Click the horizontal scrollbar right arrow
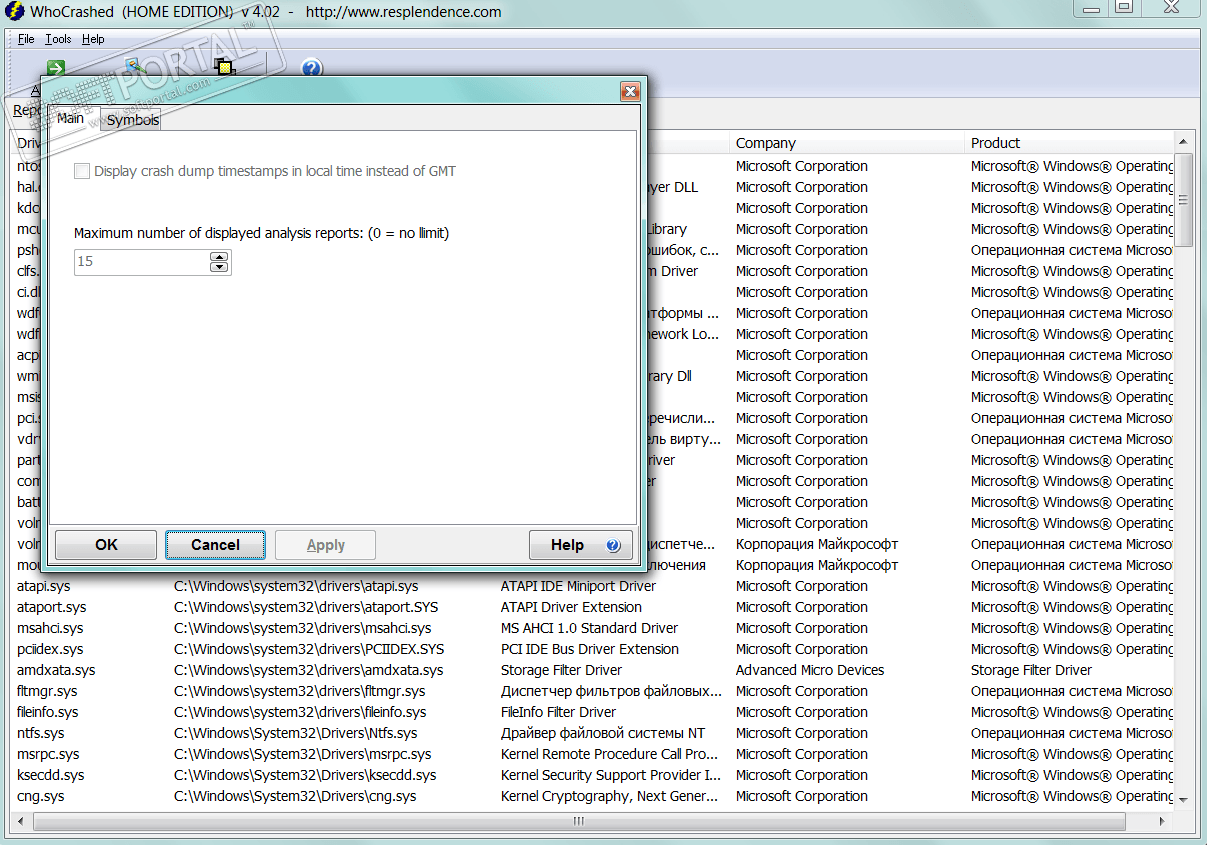 pos(1163,821)
